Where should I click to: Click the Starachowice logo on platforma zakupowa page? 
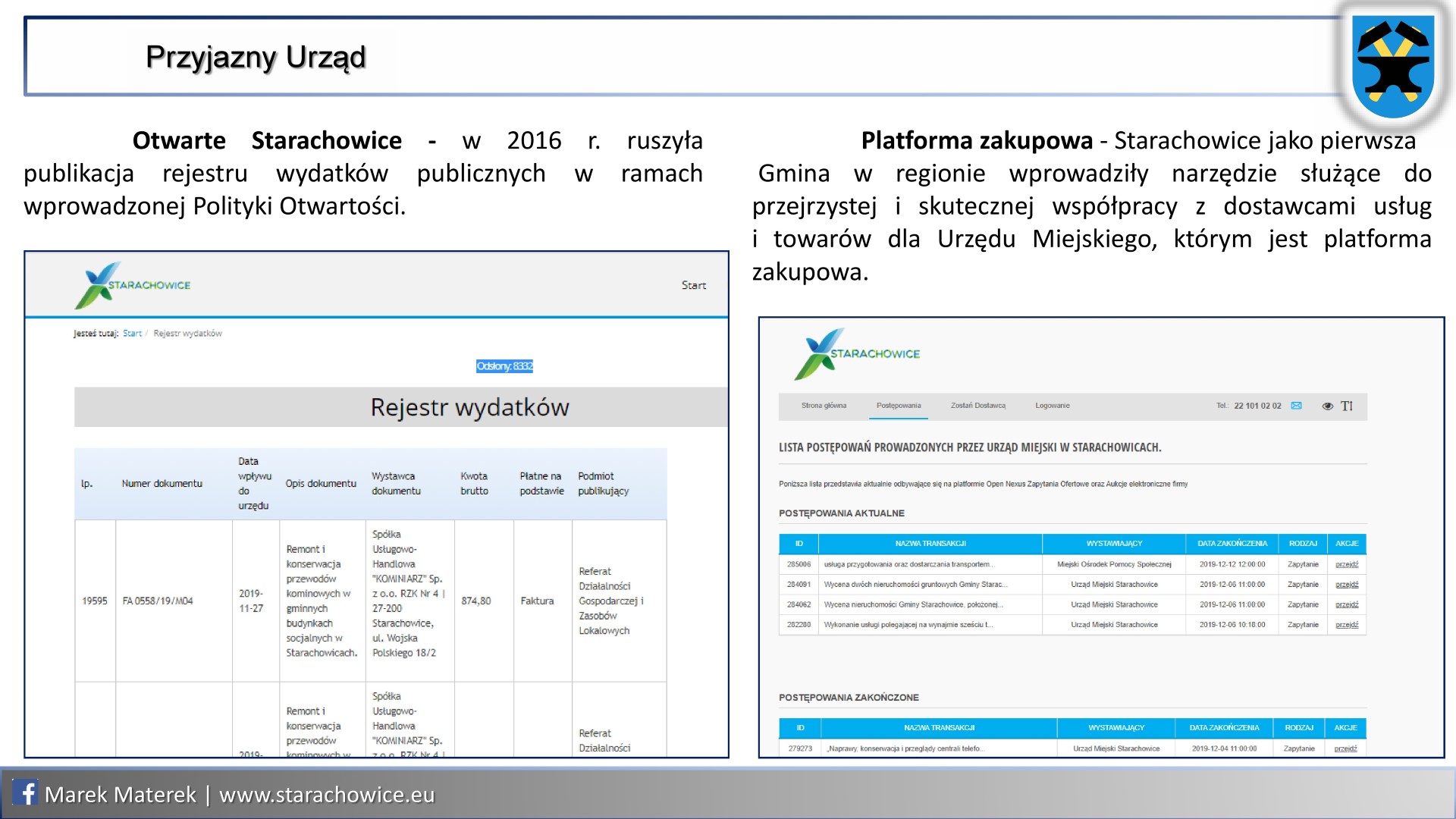pyautogui.click(x=857, y=353)
